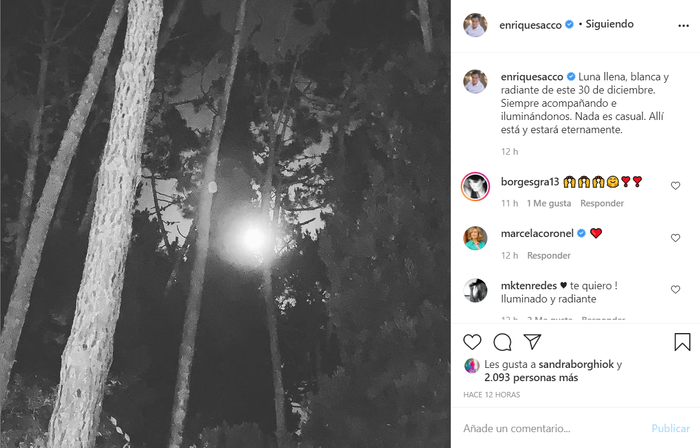700x448 pixels.
Task: Like marcelacoronel's comment
Action: 675,238
